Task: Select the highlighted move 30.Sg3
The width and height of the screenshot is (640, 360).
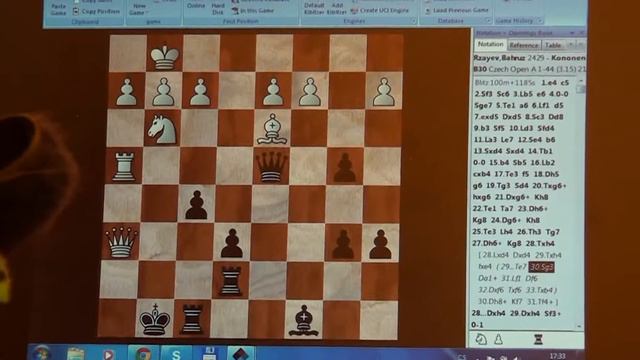Action: [541, 267]
